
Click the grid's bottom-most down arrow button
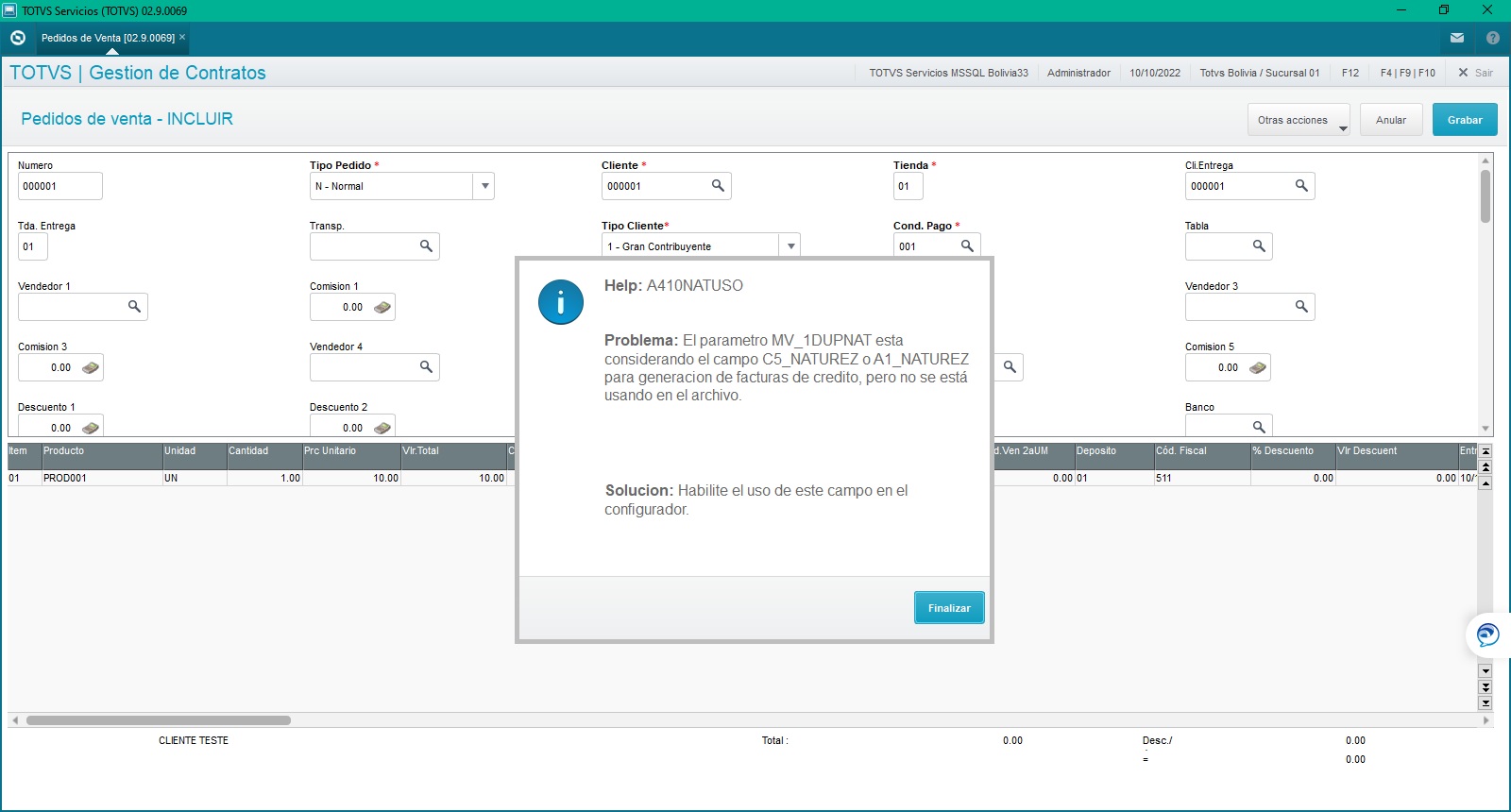[x=1486, y=703]
